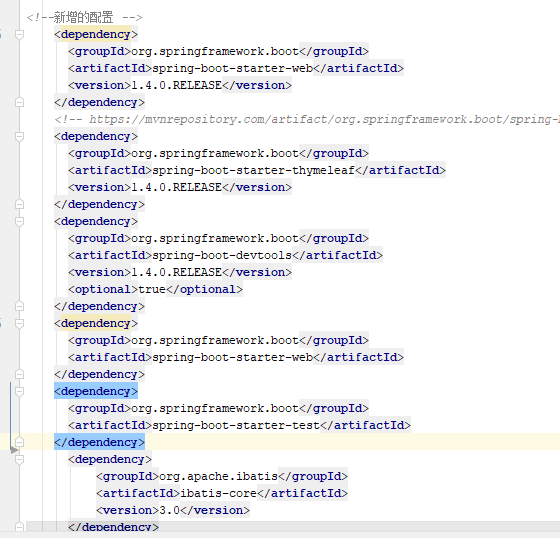Click fold-end marker at ibatis dependency closing tag
This screenshot has width=560, height=538.
[x=19, y=527]
